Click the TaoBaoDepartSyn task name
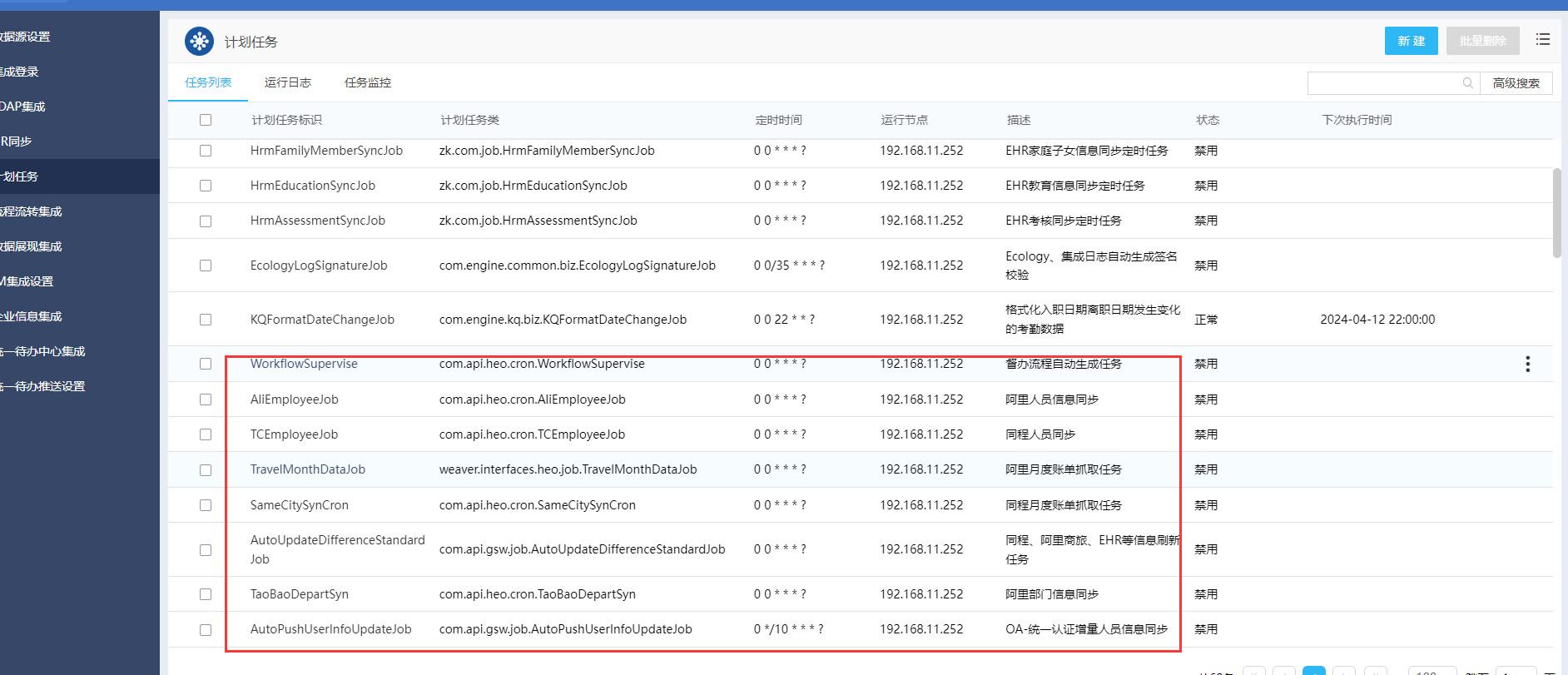This screenshot has width=1568, height=675. 300,594
